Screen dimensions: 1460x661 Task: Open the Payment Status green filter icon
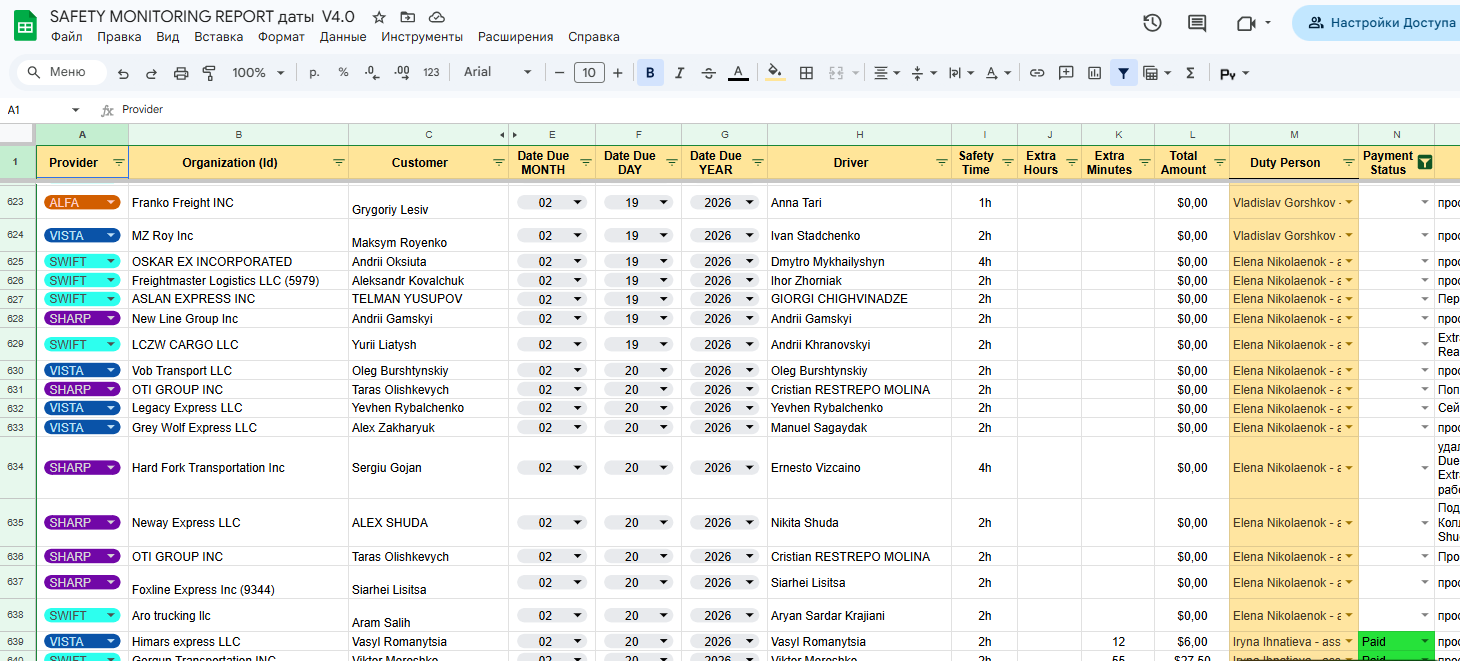pos(1424,162)
